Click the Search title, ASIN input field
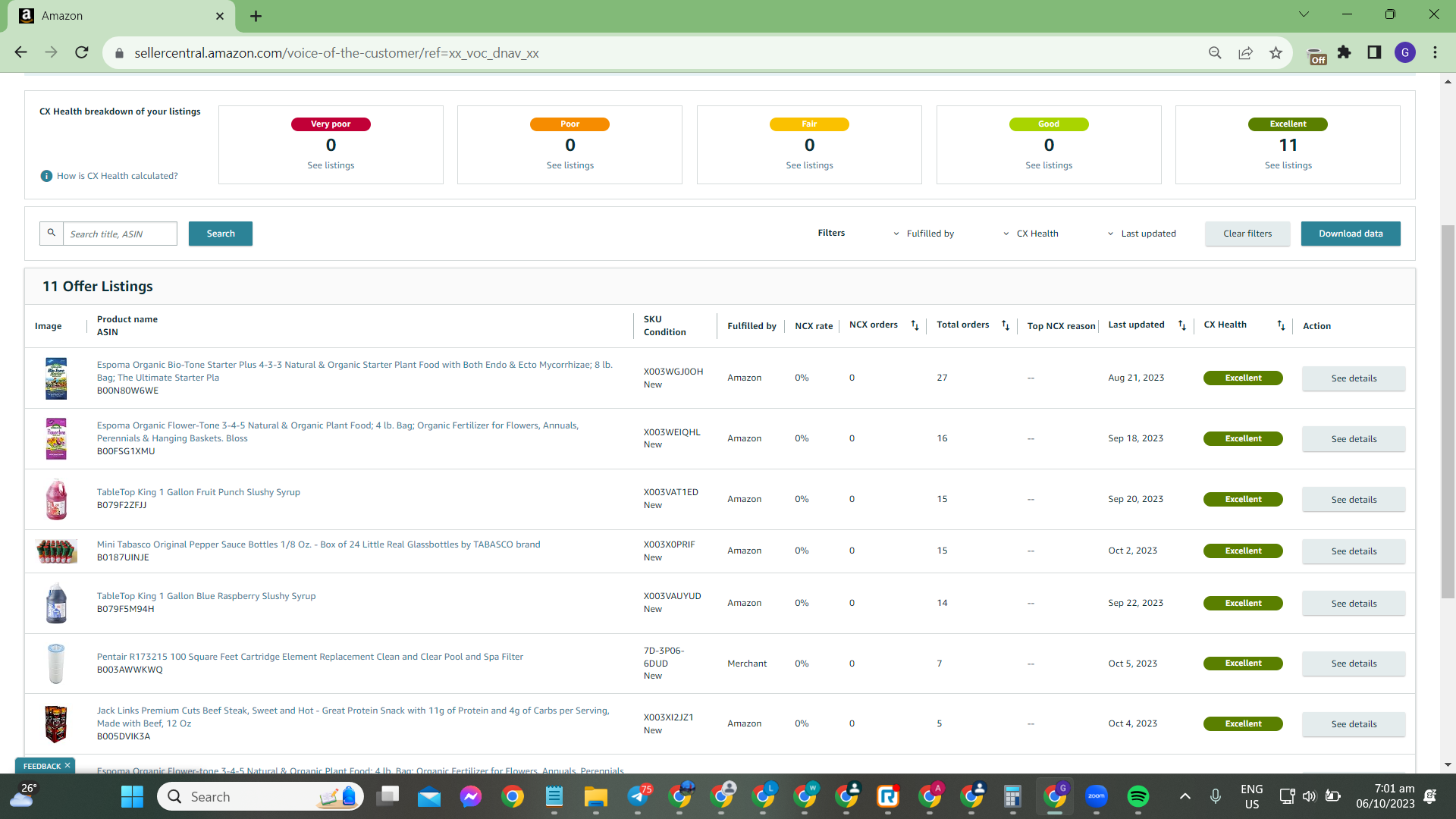This screenshot has width=1456, height=819. click(120, 234)
